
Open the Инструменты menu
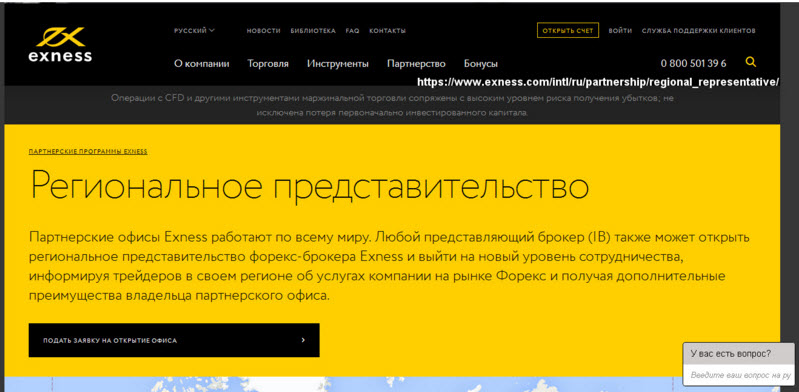click(x=338, y=64)
